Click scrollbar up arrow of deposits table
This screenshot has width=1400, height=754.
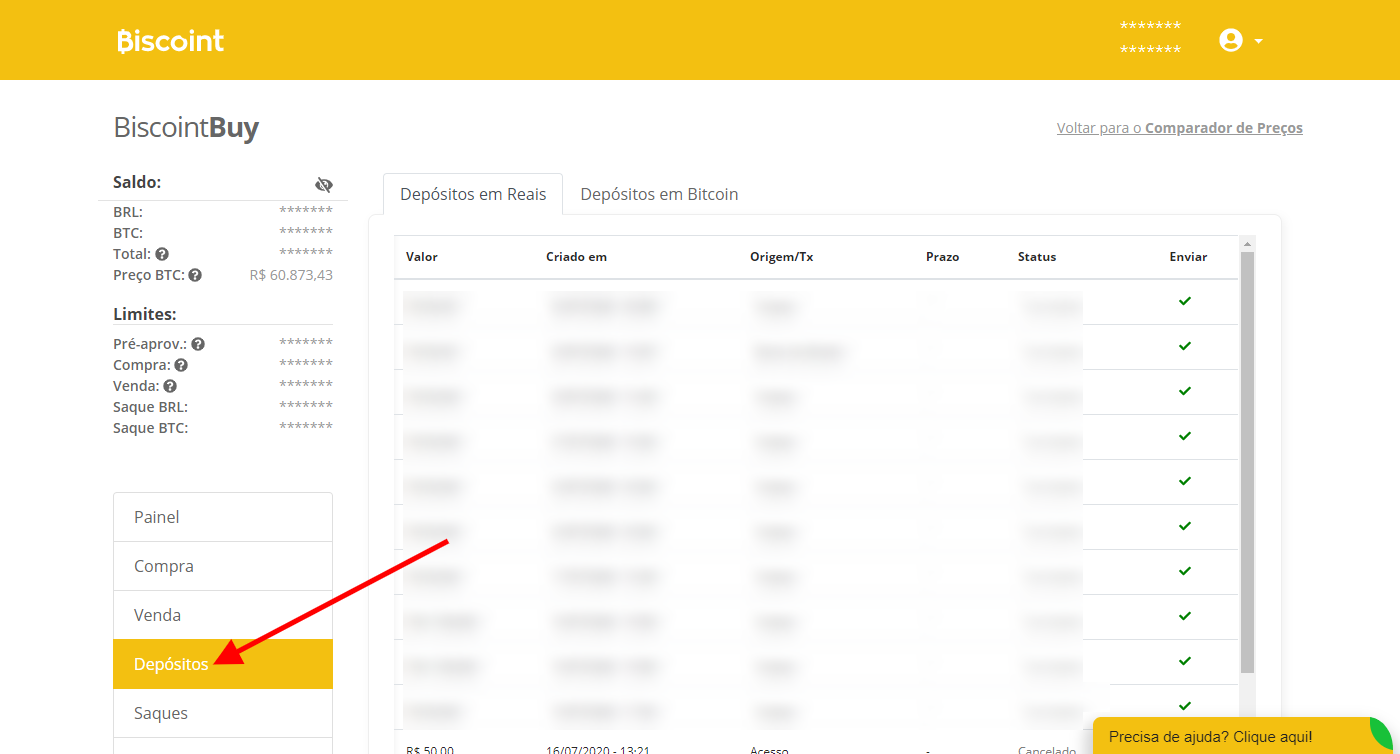click(x=1247, y=243)
